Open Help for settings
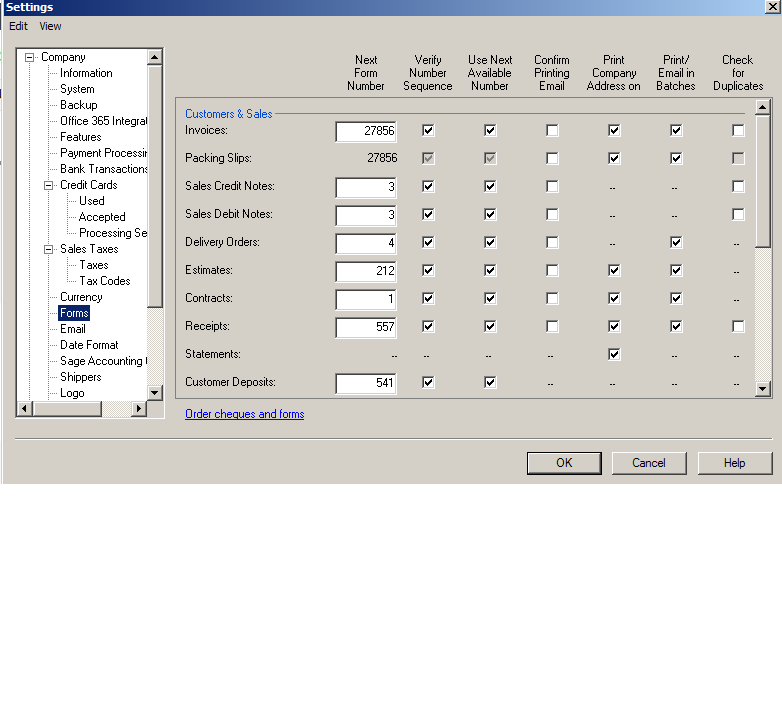The height and width of the screenshot is (728, 782). 735,463
